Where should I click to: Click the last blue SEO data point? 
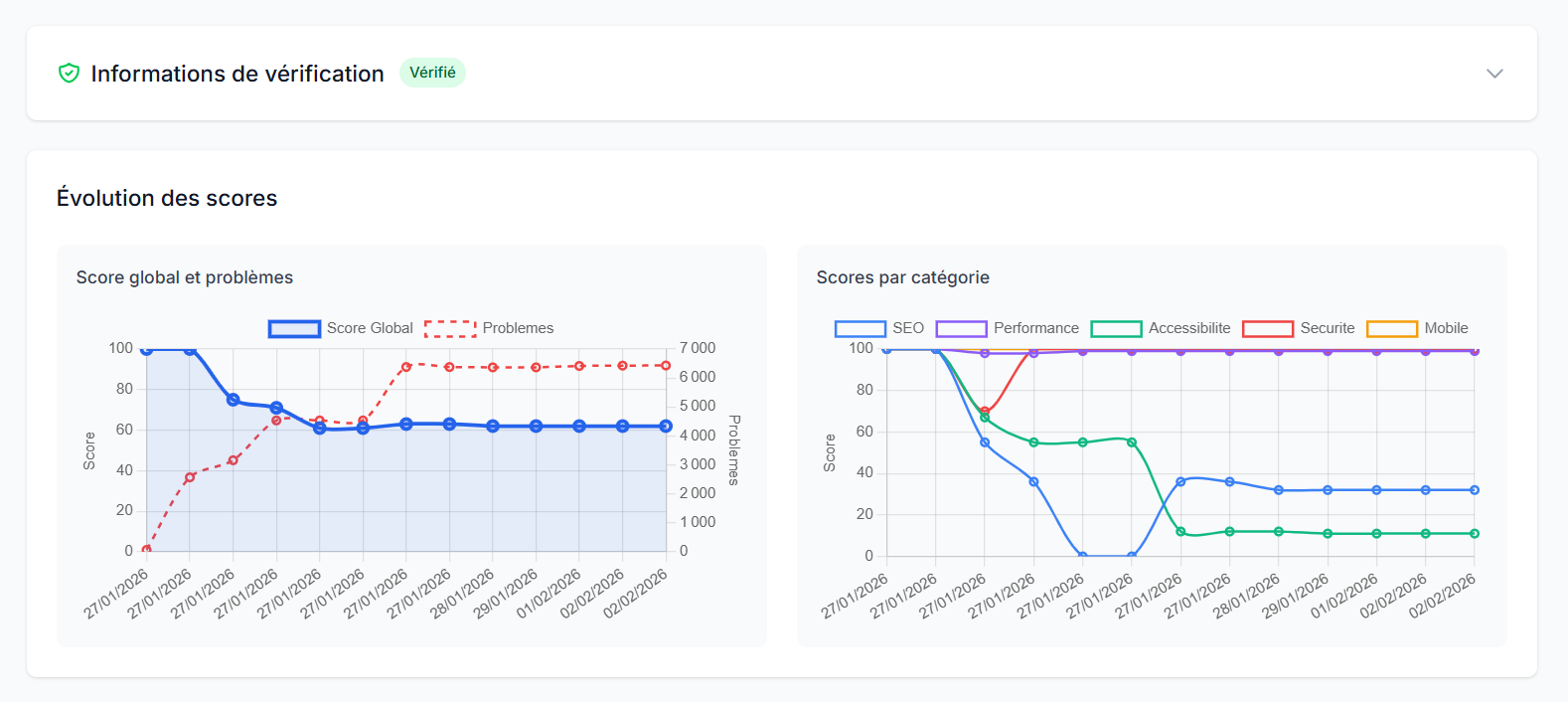1475,490
